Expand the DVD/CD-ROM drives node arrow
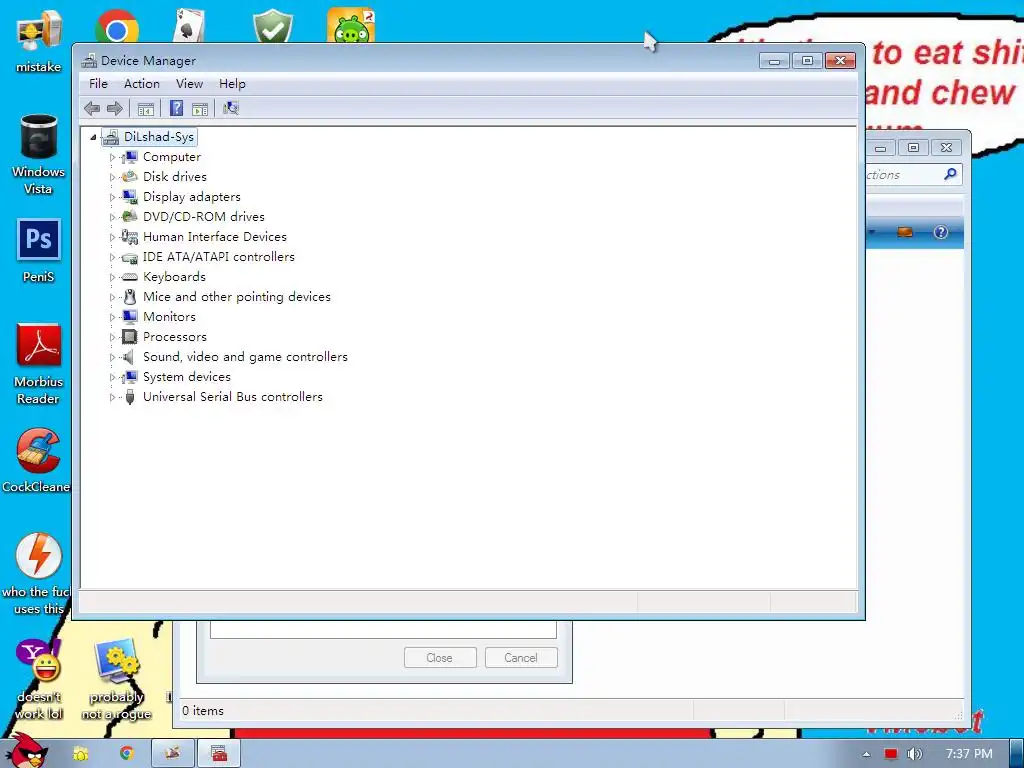 112,217
